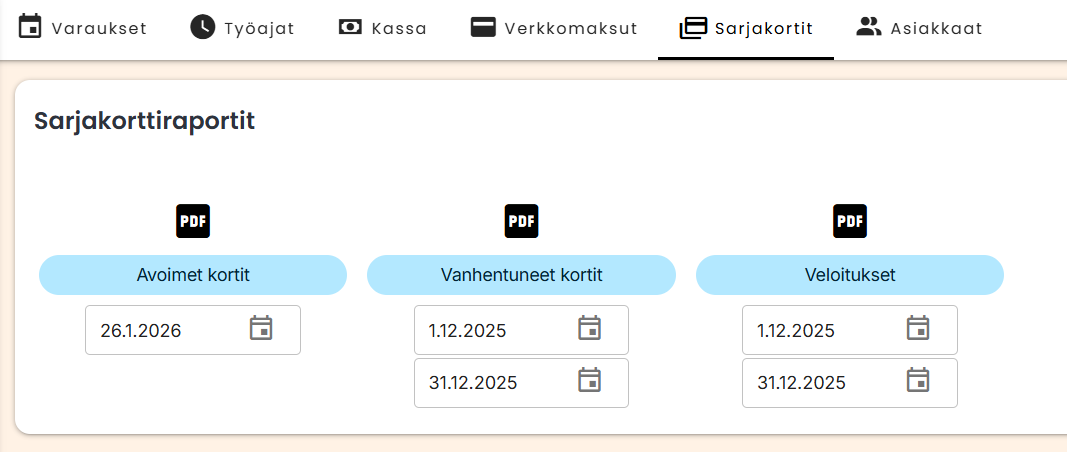The width and height of the screenshot is (1067, 452).
Task: Click the PDF icon above Avoimet kortit
Action: [193, 221]
